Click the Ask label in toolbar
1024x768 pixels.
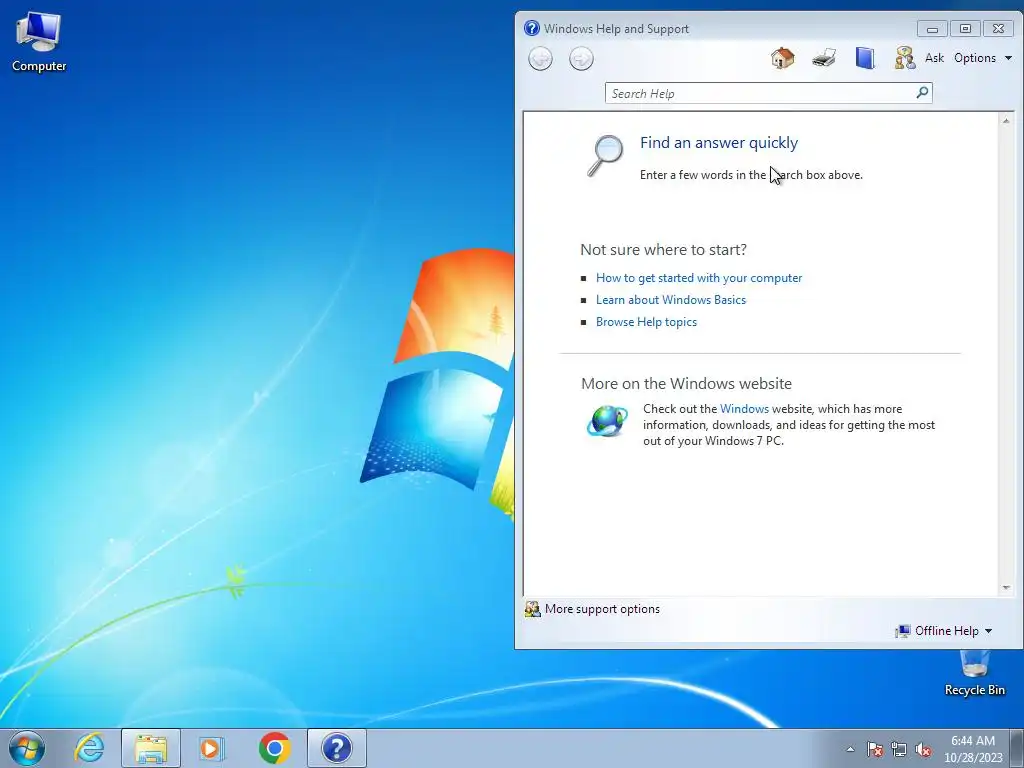point(934,58)
